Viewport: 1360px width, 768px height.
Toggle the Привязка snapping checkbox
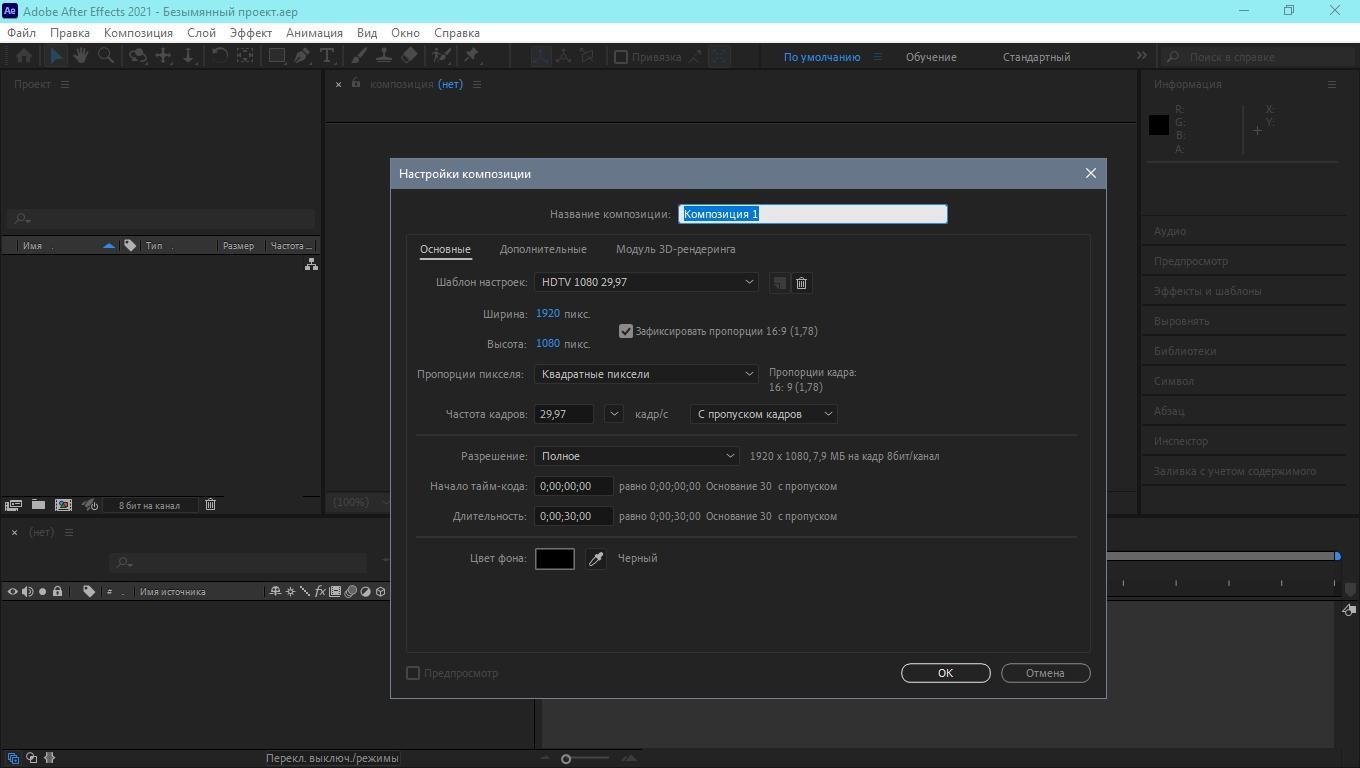tap(621, 57)
